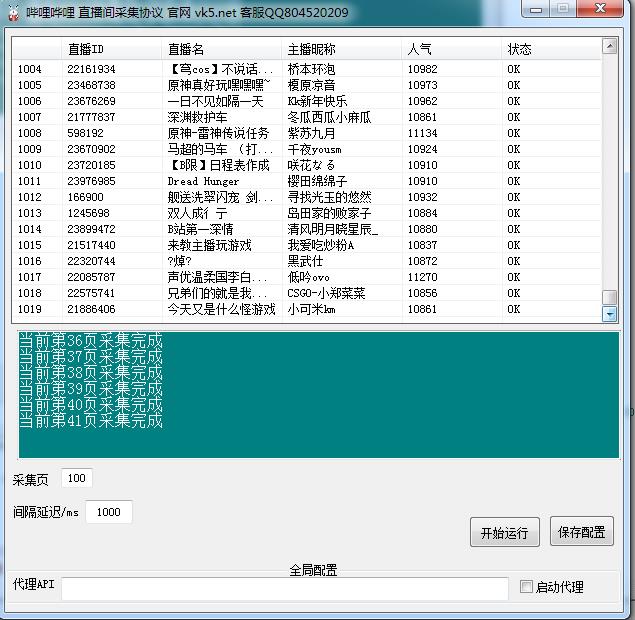
Task: Select streamer 千夜yousm
Action: (x=314, y=149)
